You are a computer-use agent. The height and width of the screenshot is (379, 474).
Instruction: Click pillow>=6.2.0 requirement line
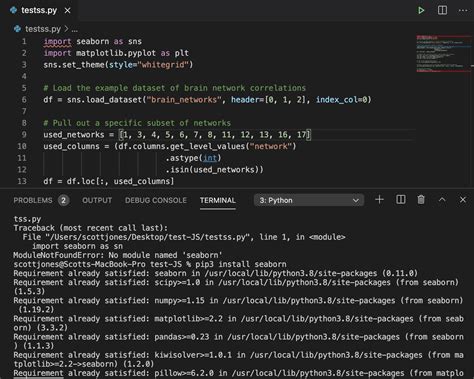coord(238,373)
